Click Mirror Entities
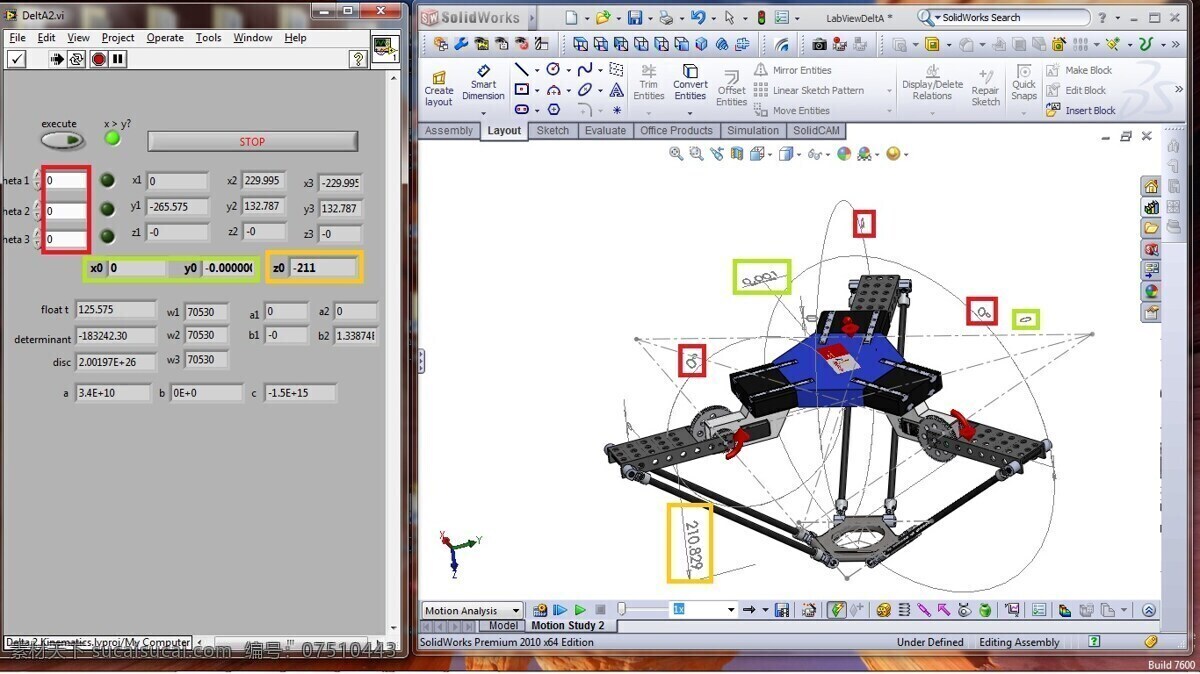Viewport: 1200px width, 674px height. pyautogui.click(x=792, y=70)
